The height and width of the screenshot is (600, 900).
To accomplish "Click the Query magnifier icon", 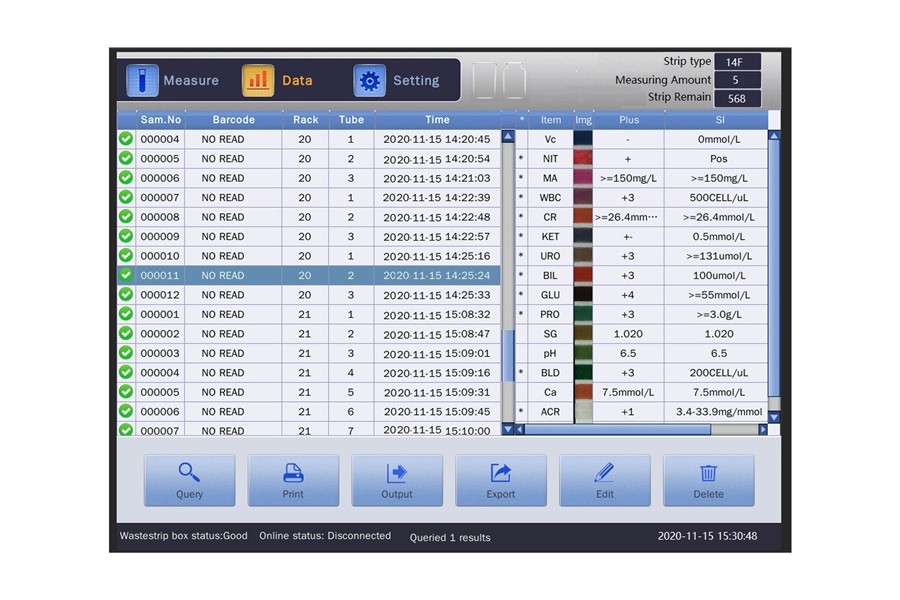I will (189, 472).
